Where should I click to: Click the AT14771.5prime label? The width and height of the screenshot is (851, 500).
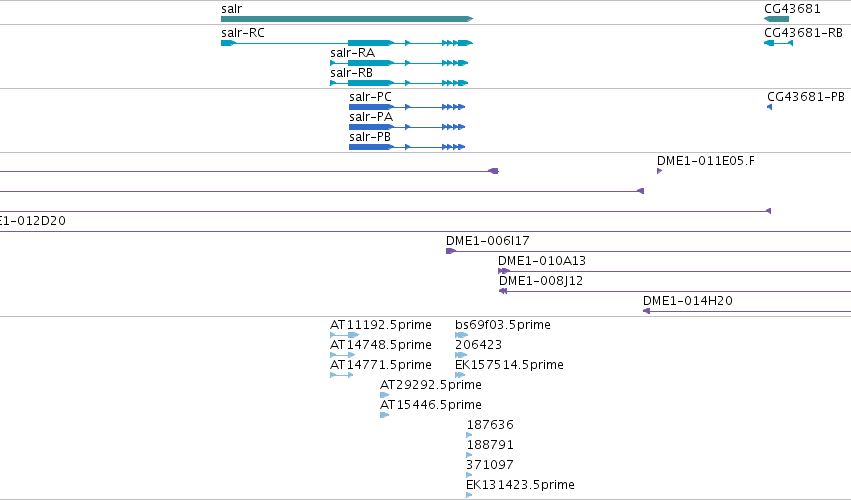381,365
